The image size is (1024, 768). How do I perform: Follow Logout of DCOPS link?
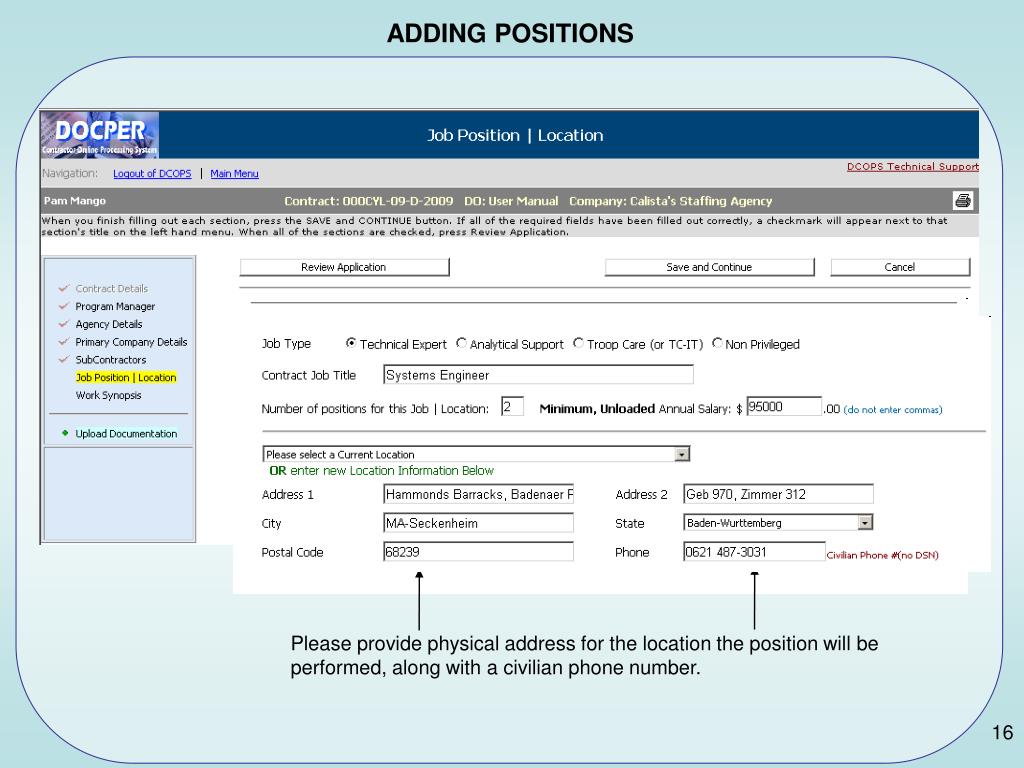[152, 174]
